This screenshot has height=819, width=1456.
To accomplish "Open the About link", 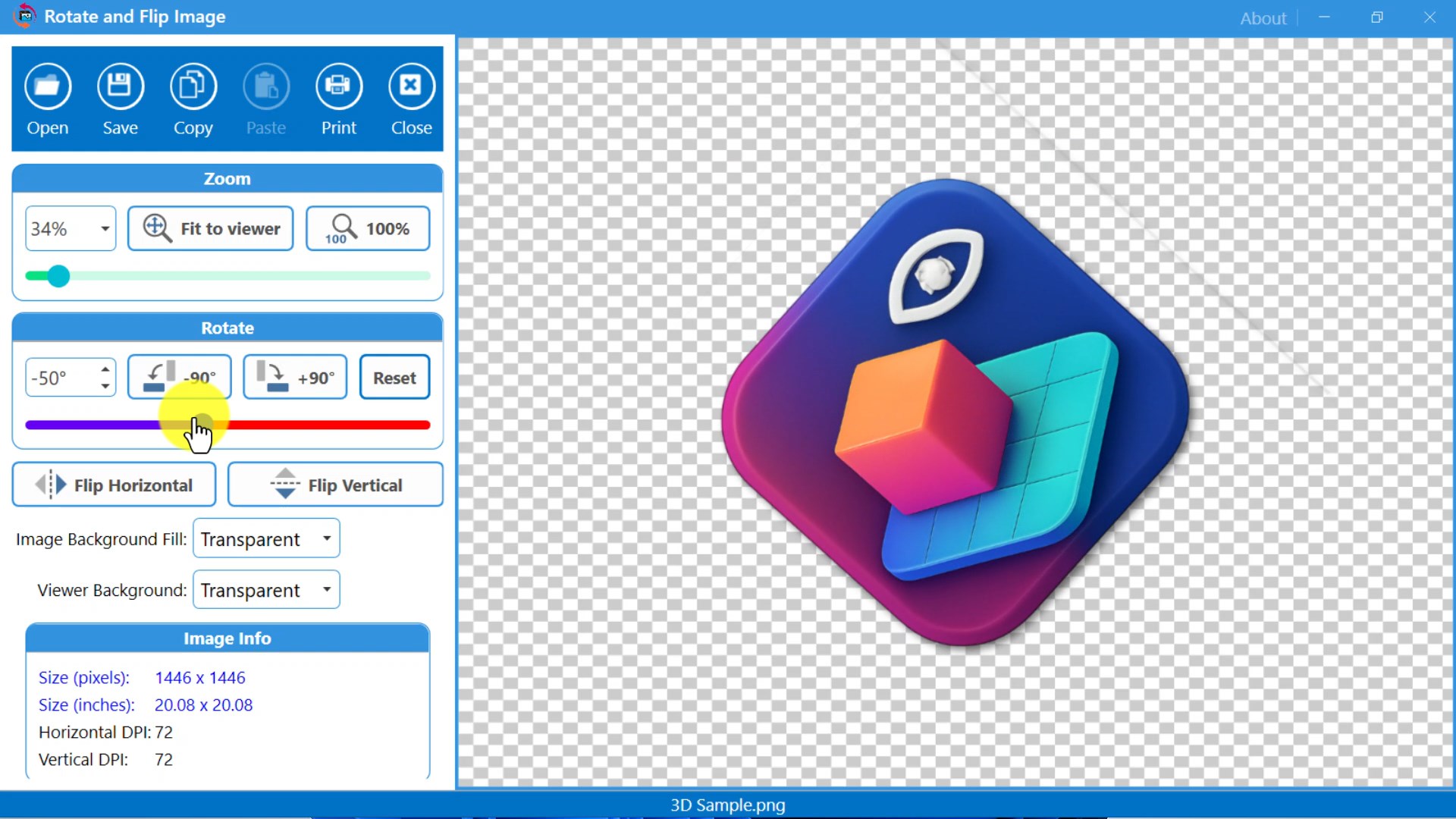I will (x=1263, y=18).
